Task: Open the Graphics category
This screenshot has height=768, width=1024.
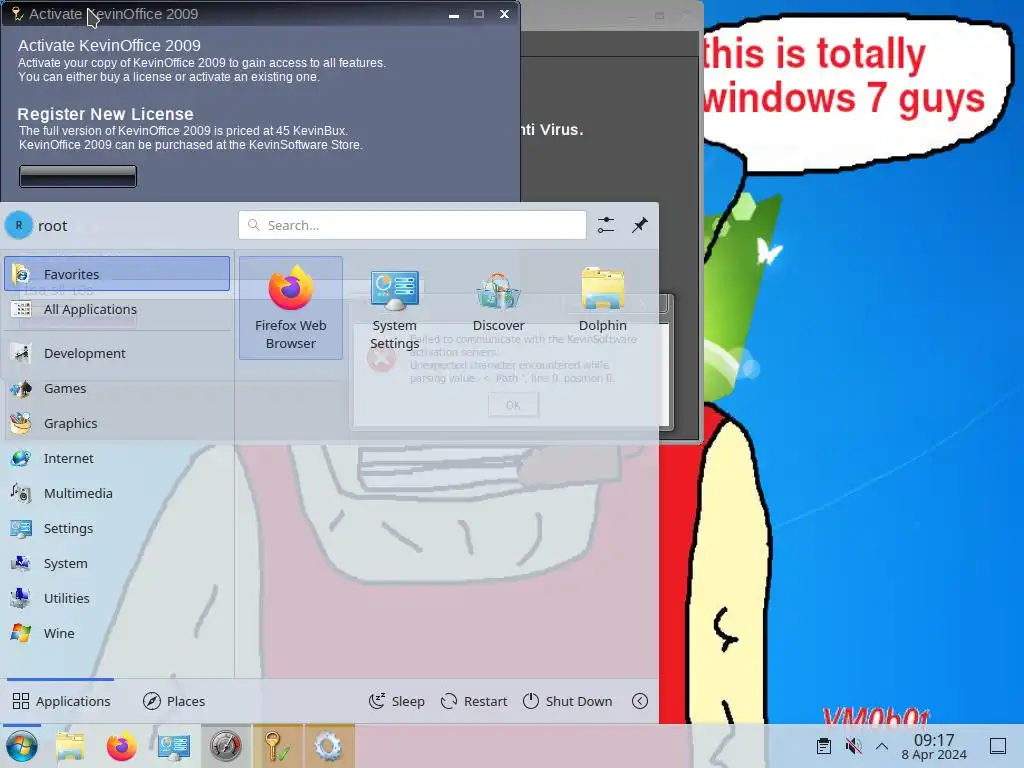Action: 117,423
